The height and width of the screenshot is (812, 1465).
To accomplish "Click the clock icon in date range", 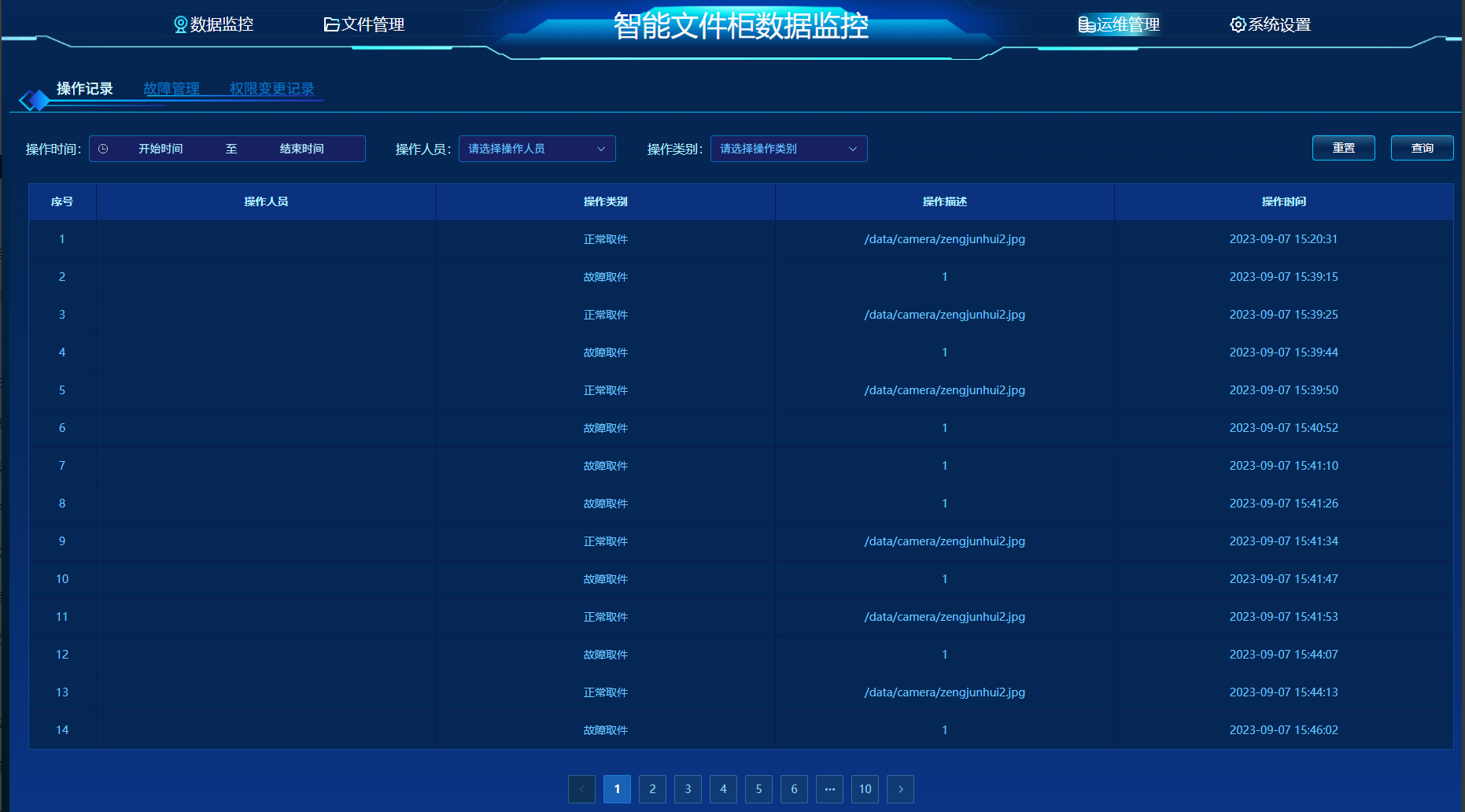I will 103,149.
